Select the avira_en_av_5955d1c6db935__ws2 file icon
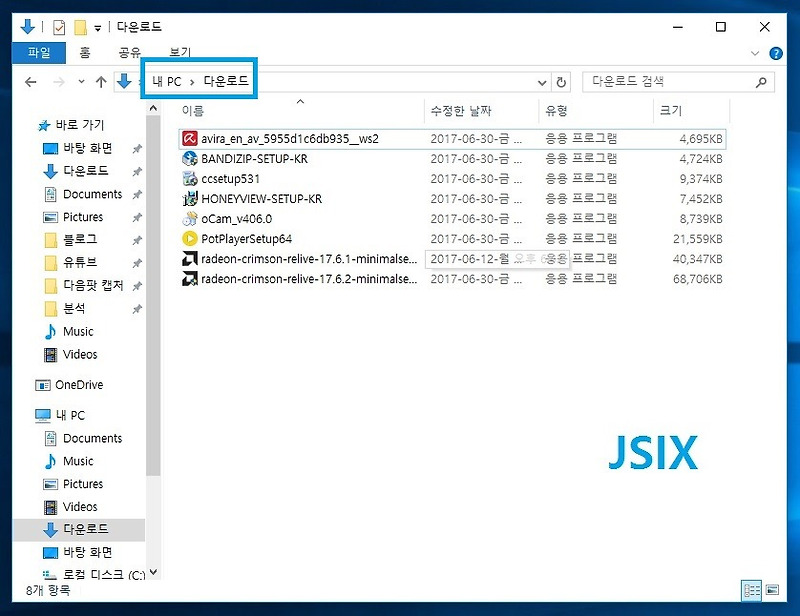Screen dimensions: 800x616 click(x=190, y=138)
